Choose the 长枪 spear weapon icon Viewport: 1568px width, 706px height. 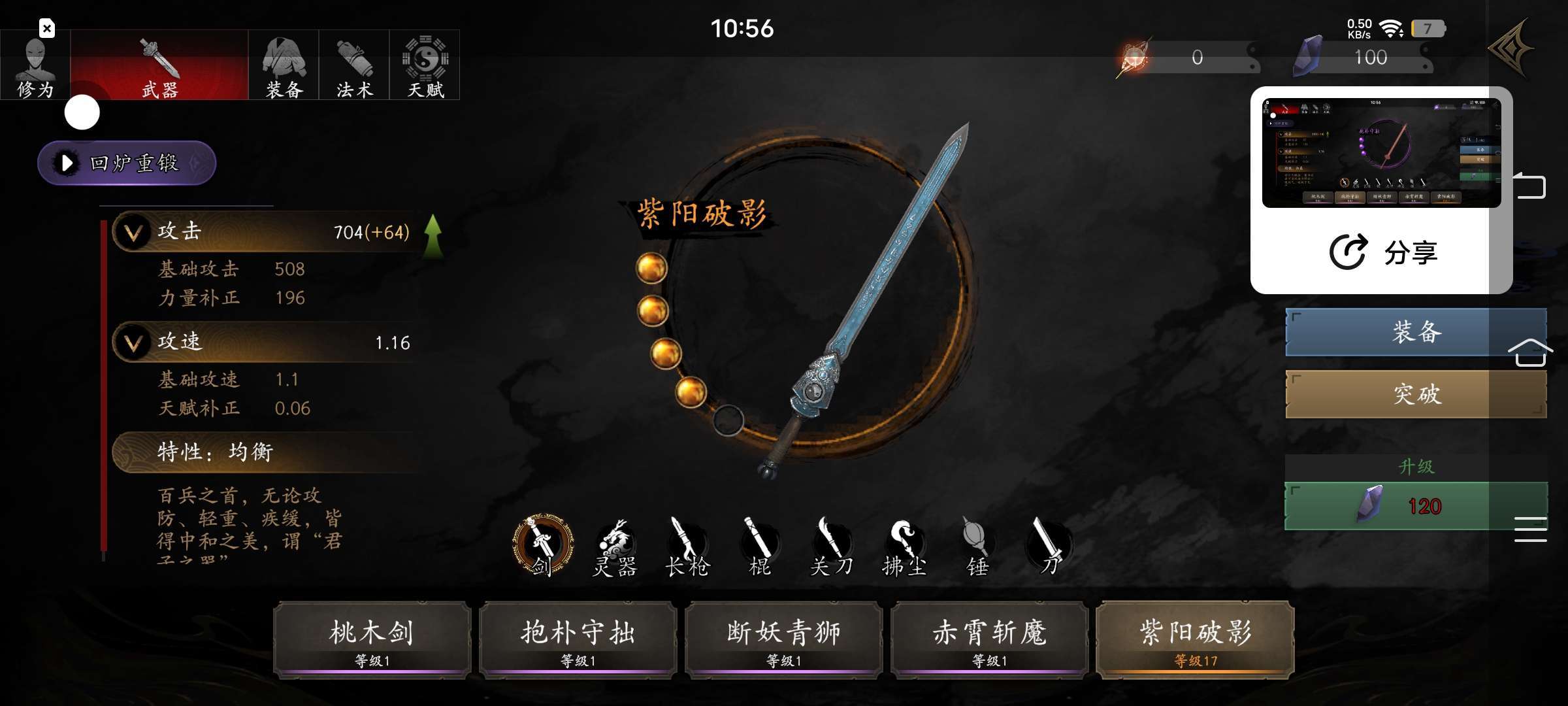687,548
